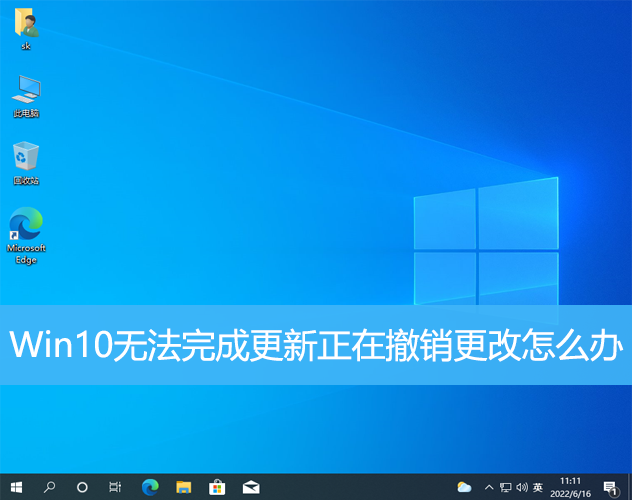The height and width of the screenshot is (500, 632).
Task: Click the taskbar search magnifier icon
Action: point(49,487)
